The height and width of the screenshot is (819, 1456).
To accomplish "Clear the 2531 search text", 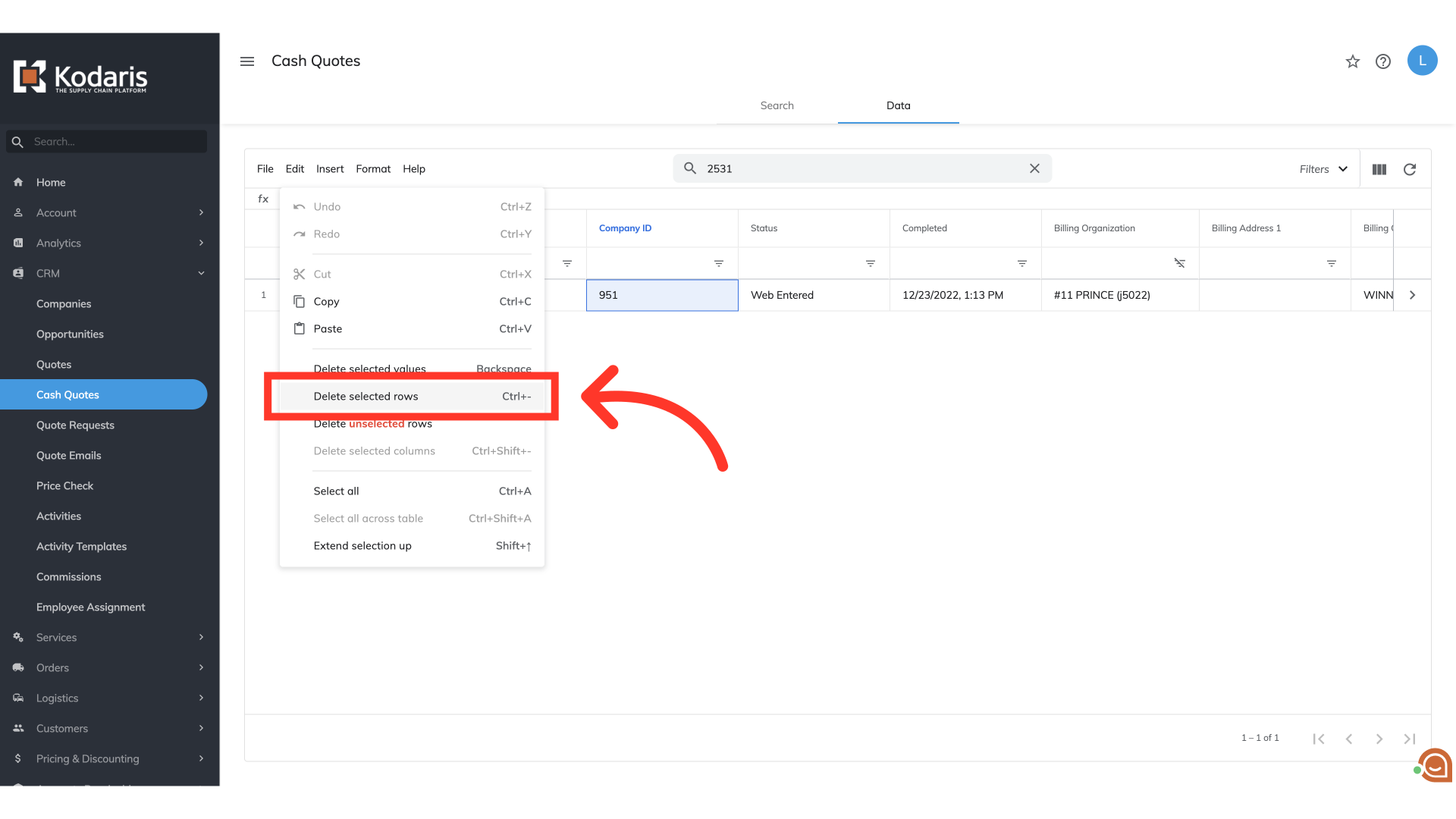I will coord(1034,168).
